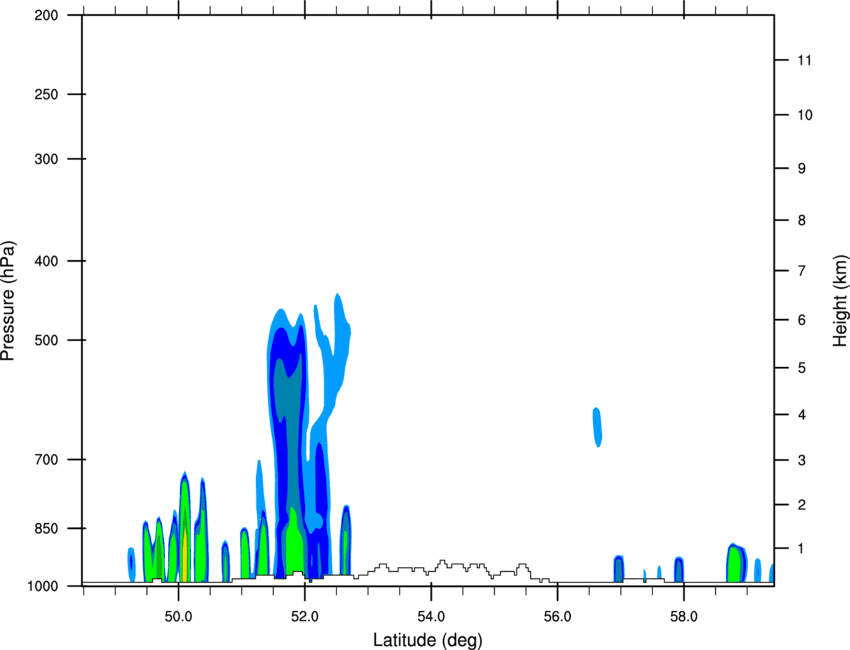This screenshot has height=650, width=850.
Task: Select the 200 pressure tick label
Action: (47, 15)
